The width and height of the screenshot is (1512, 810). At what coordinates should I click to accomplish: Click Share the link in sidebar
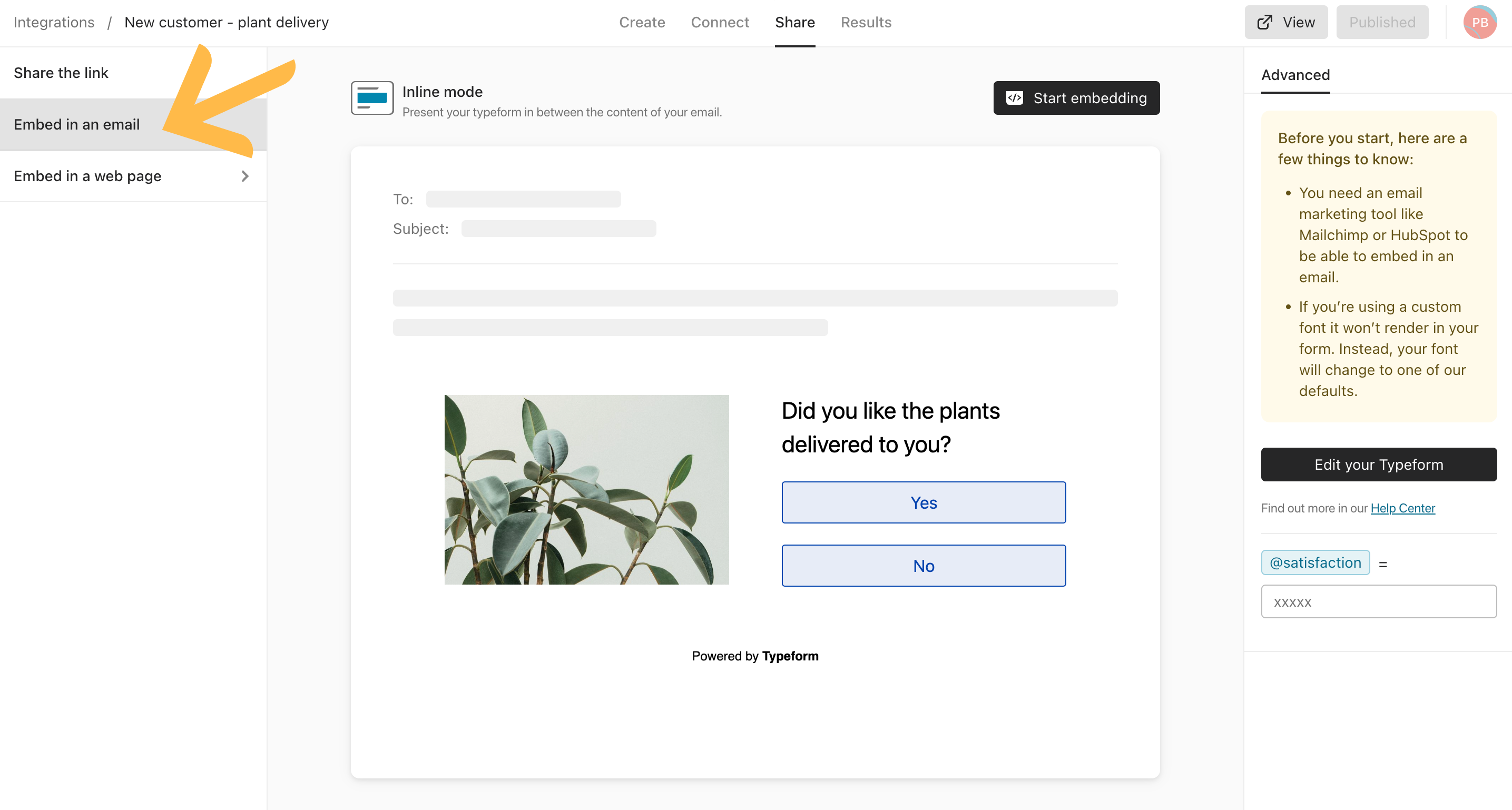coord(61,72)
